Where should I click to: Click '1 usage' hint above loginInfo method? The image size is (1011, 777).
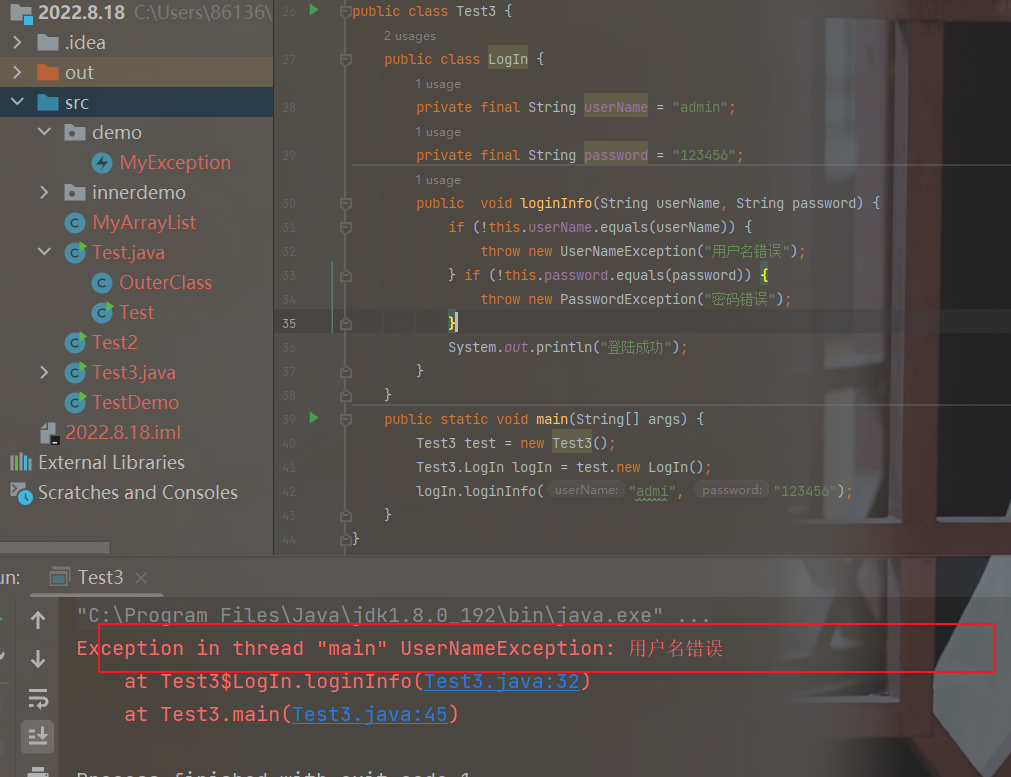pyautogui.click(x=438, y=180)
